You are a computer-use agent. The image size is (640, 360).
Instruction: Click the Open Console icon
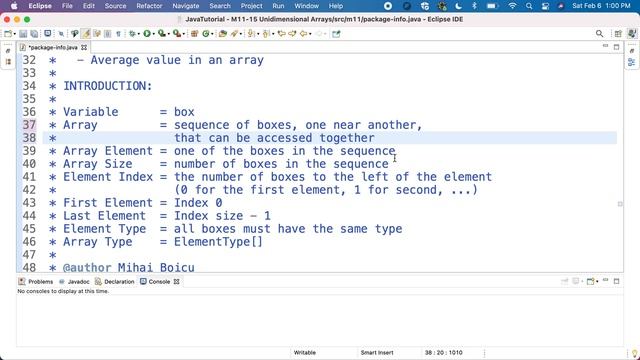click(590, 281)
